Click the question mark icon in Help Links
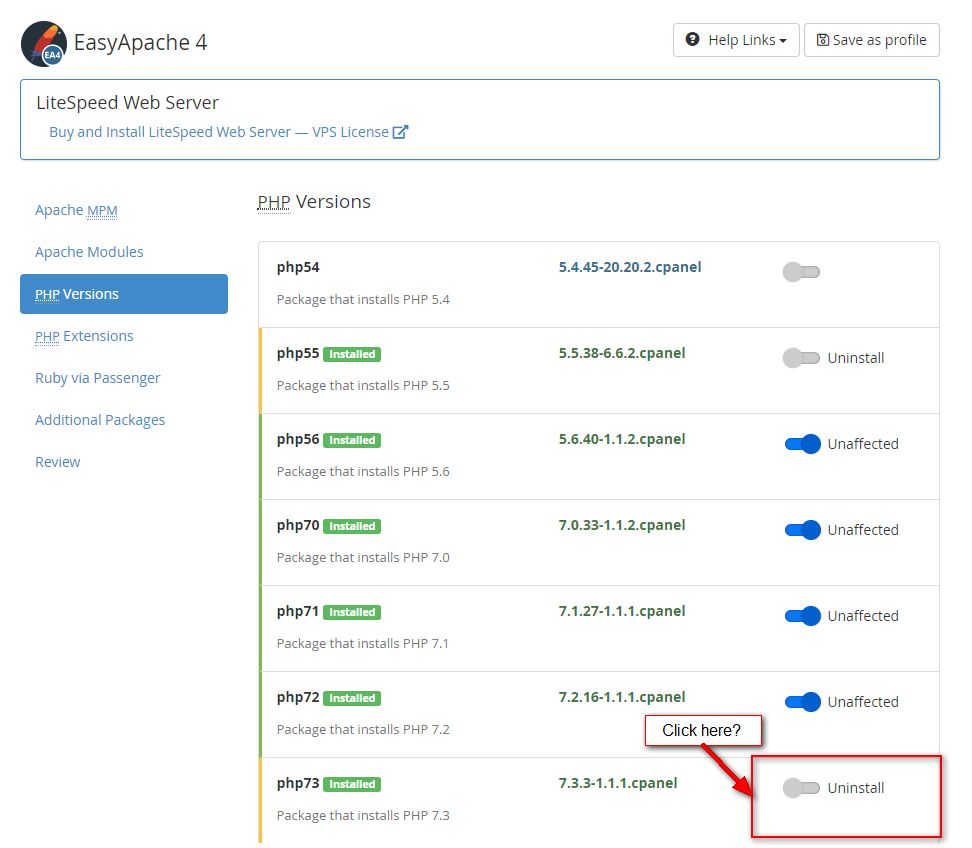The image size is (972, 848). [x=692, y=40]
